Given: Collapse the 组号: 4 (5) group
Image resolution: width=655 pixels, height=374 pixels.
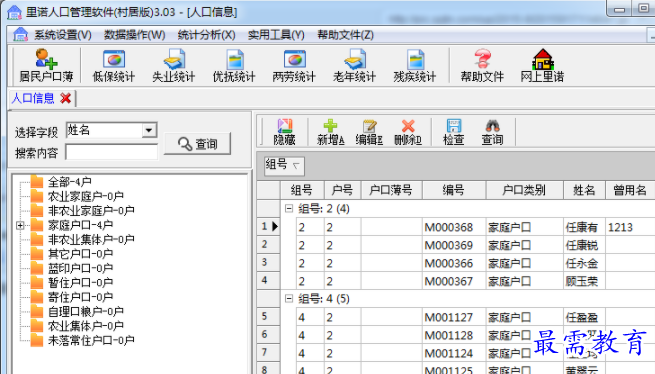Looking at the screenshot, I should click(289, 298).
